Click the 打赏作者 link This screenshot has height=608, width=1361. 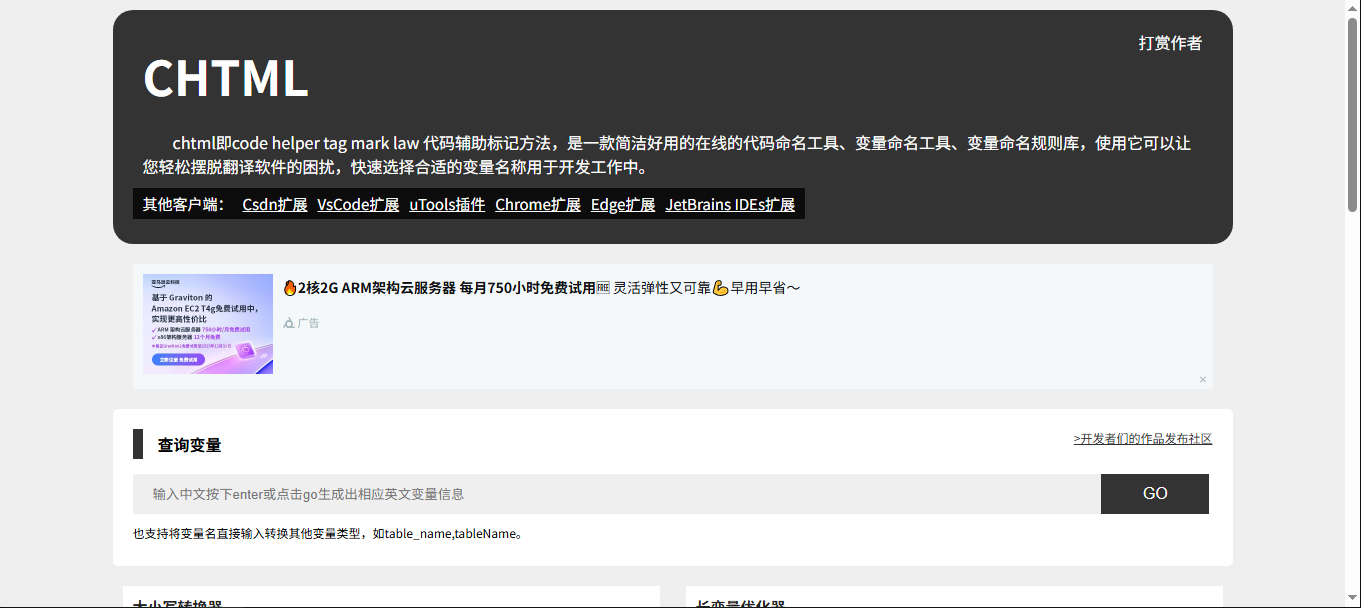[x=1170, y=43]
